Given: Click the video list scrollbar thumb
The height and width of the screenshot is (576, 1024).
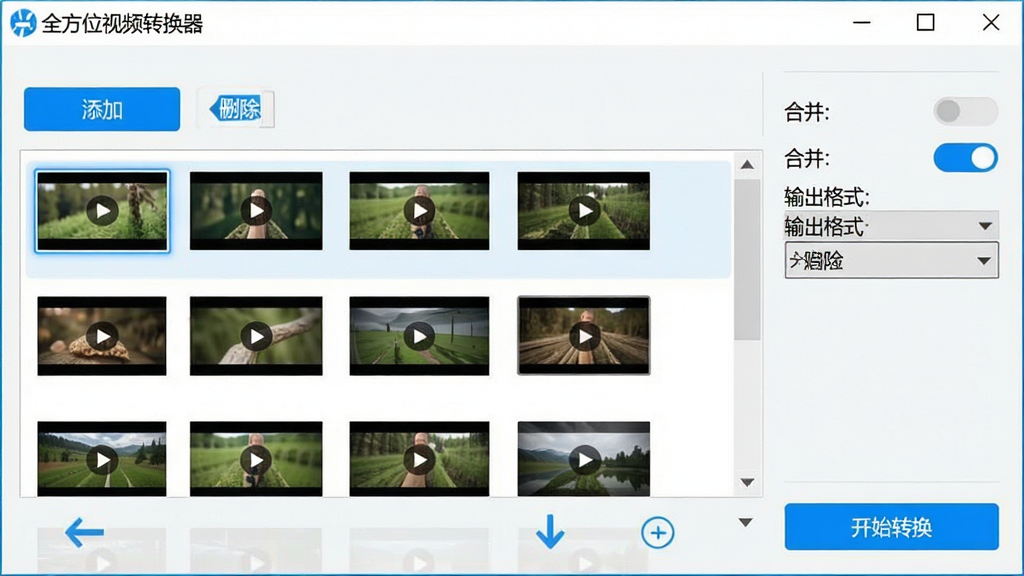Looking at the screenshot, I should [747, 259].
